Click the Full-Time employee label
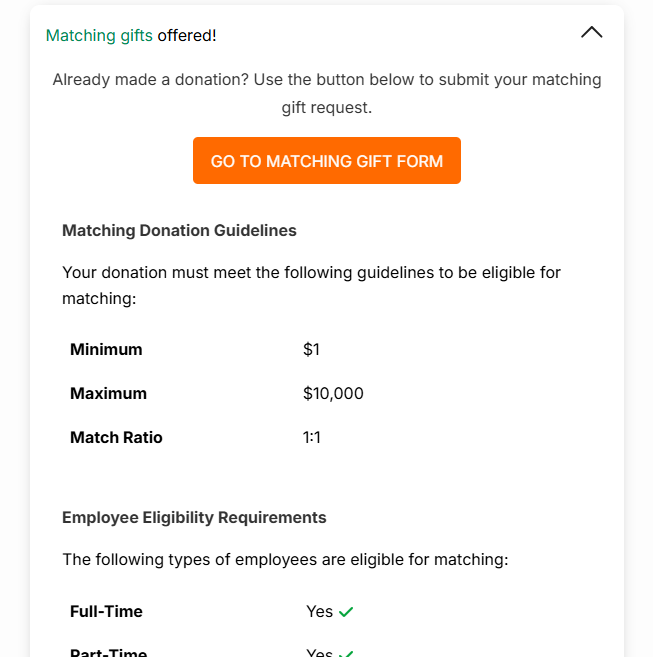The image size is (653, 657). (x=106, y=611)
